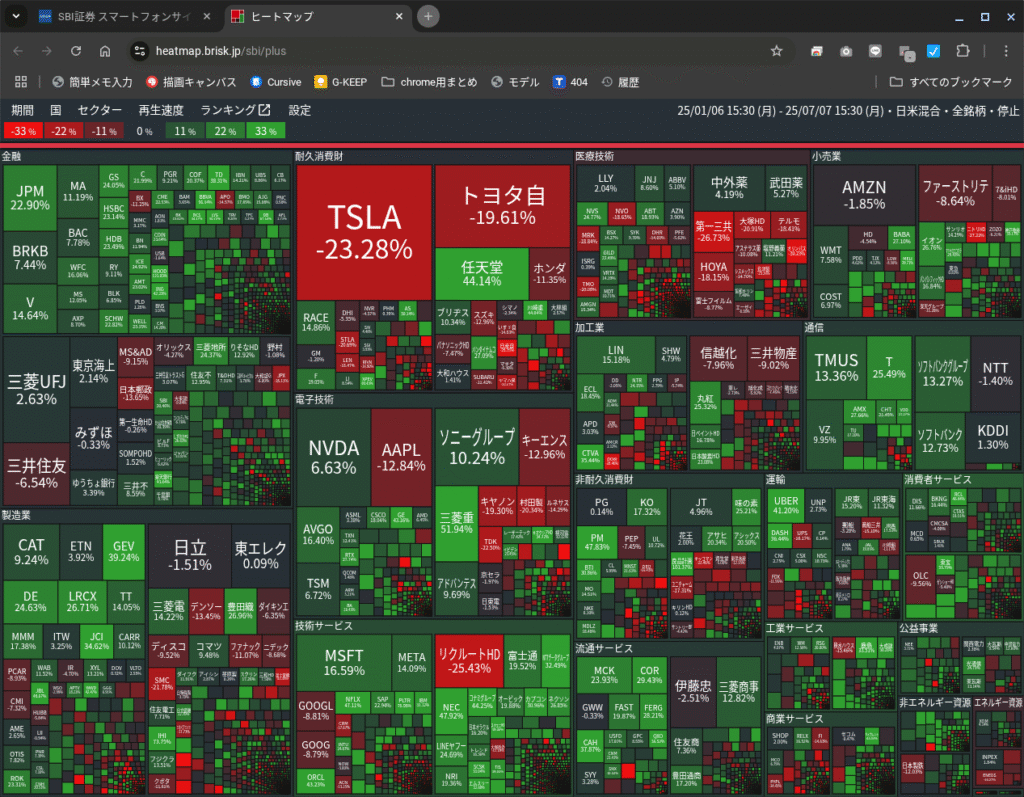
Task: Expand the chrome用まとめ bookmark folder
Action: point(429,82)
